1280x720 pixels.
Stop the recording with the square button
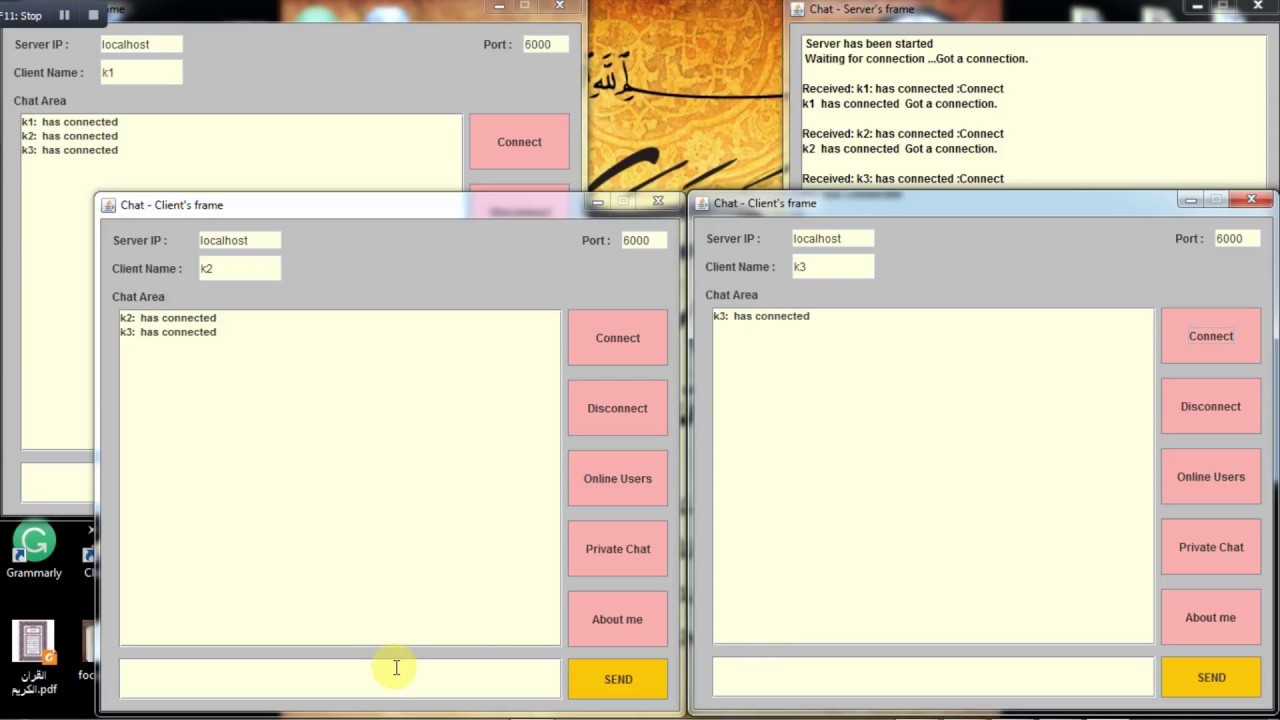(93, 15)
